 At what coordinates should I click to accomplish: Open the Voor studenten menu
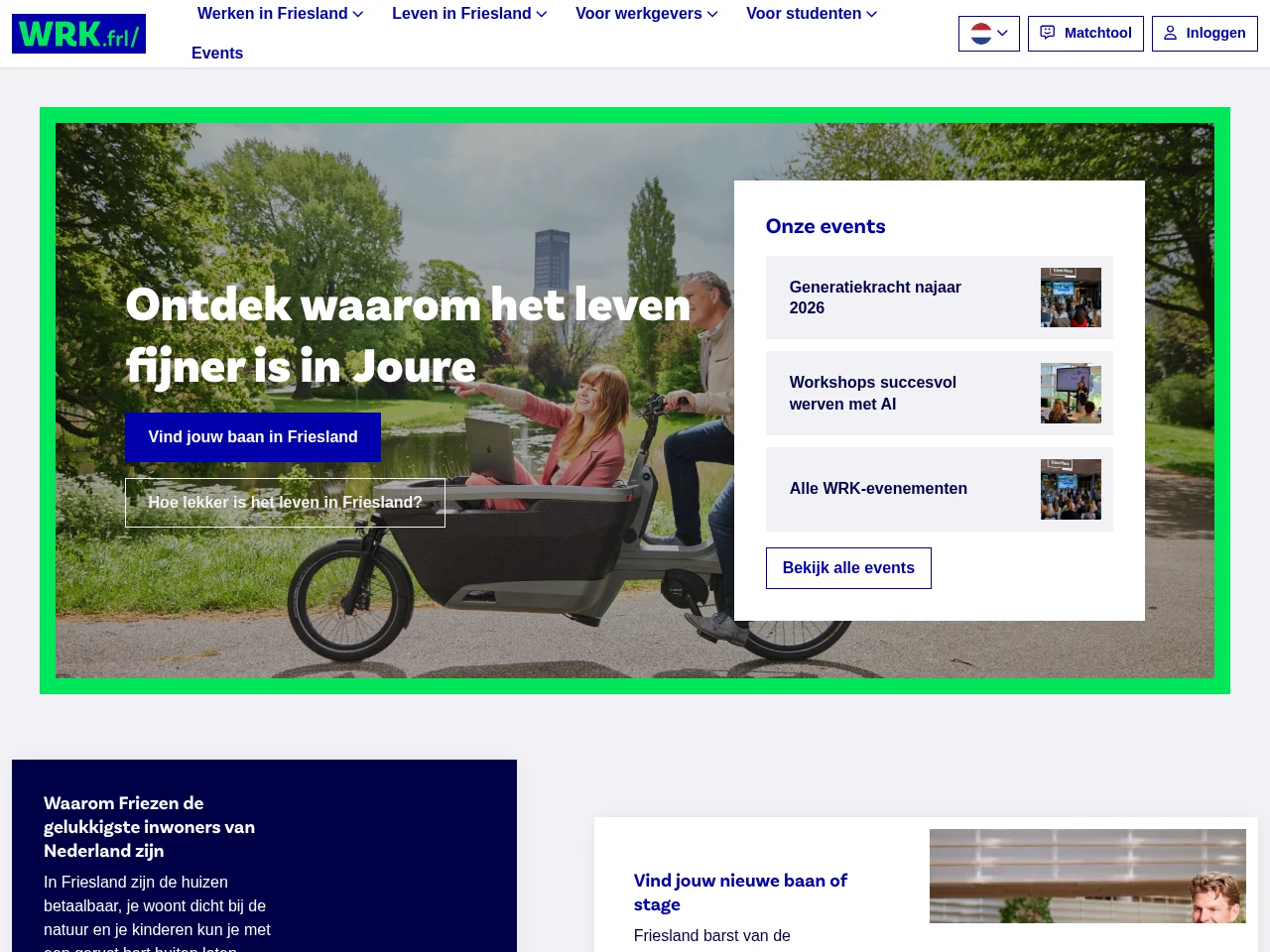pos(812,14)
